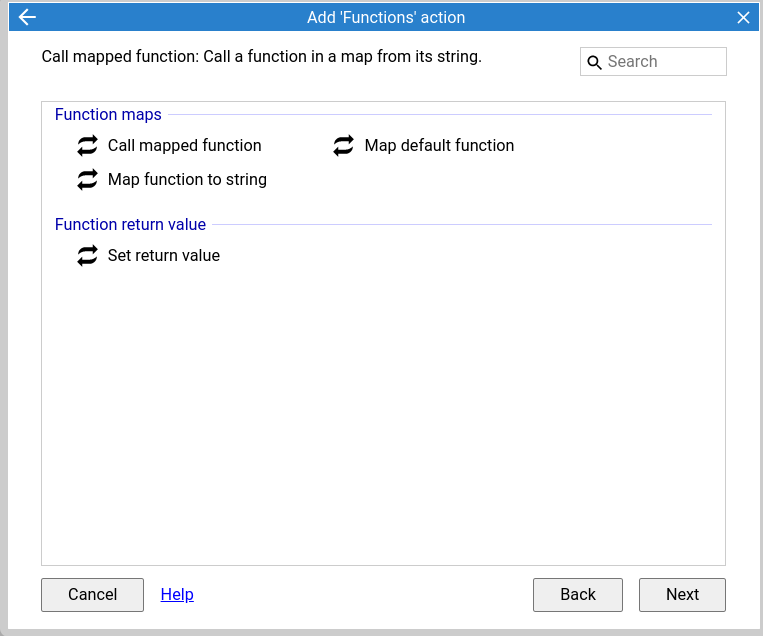
Task: Proceed with the Next button
Action: pyautogui.click(x=682, y=595)
